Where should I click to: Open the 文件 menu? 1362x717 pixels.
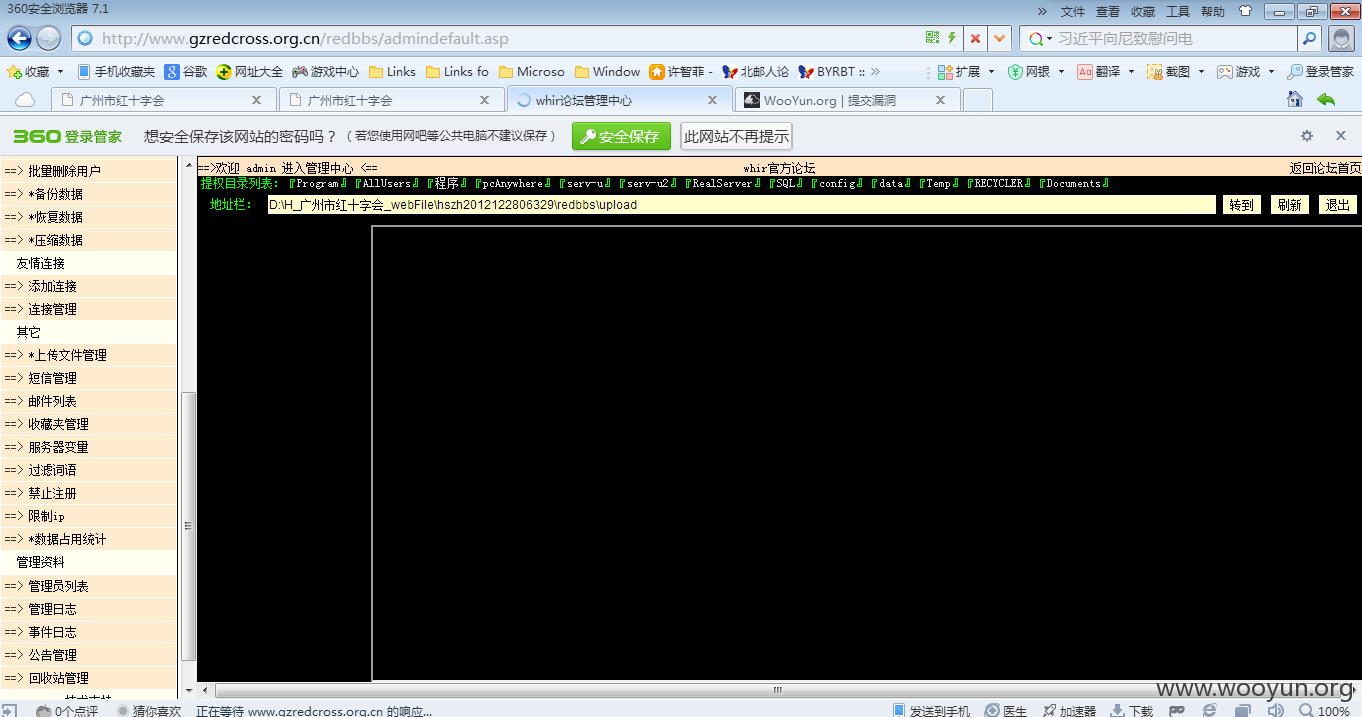(x=1073, y=12)
